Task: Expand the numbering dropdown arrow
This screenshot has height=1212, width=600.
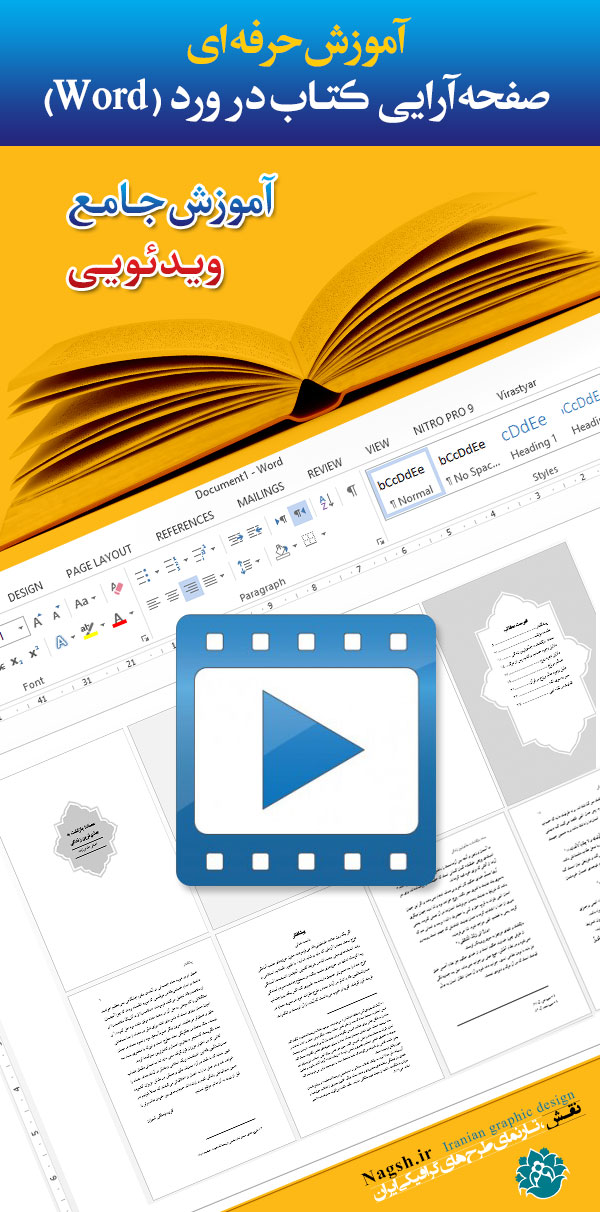Action: (186, 560)
